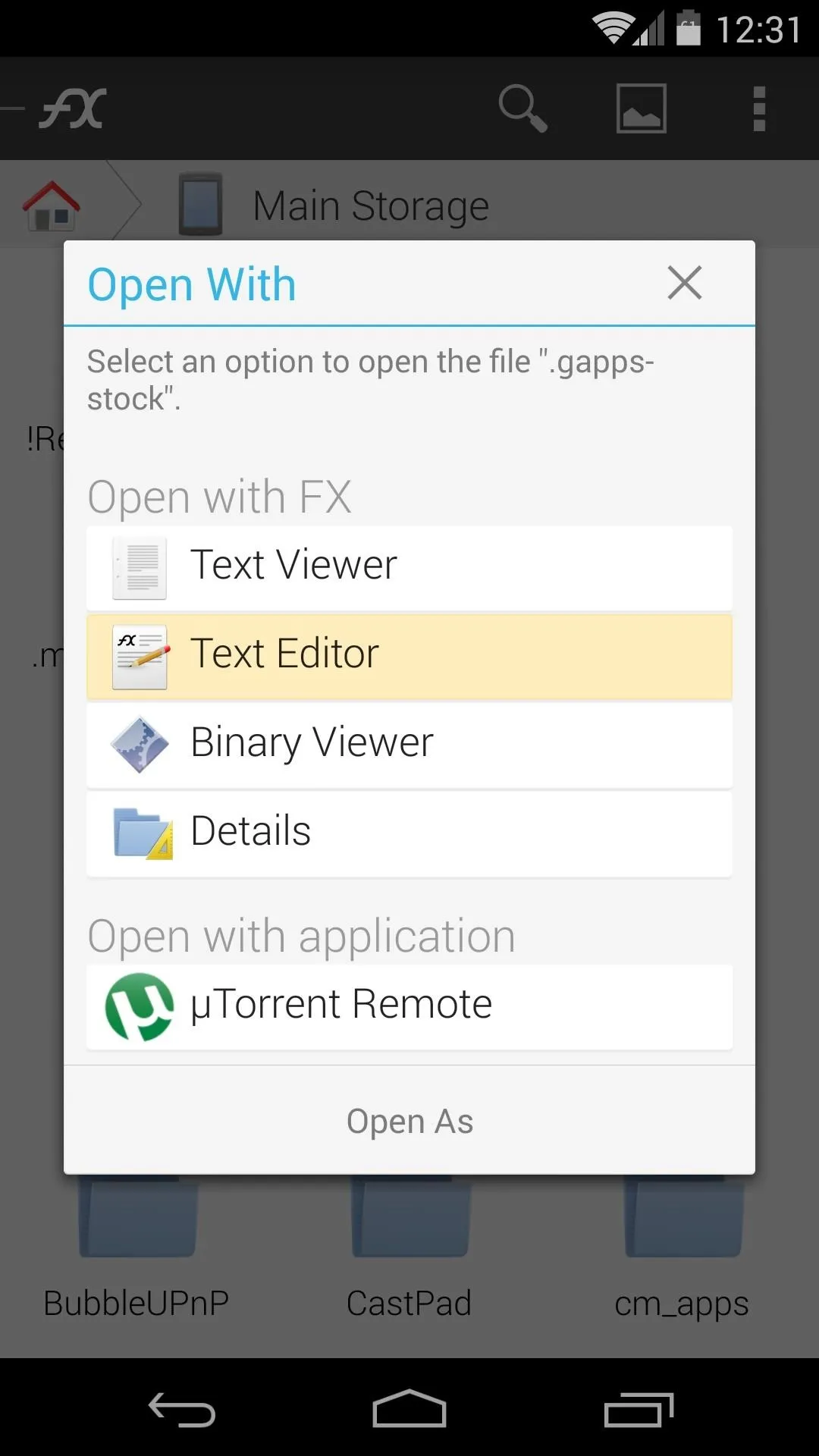
Task: Click the Text Editor pencil icon
Action: tap(140, 657)
